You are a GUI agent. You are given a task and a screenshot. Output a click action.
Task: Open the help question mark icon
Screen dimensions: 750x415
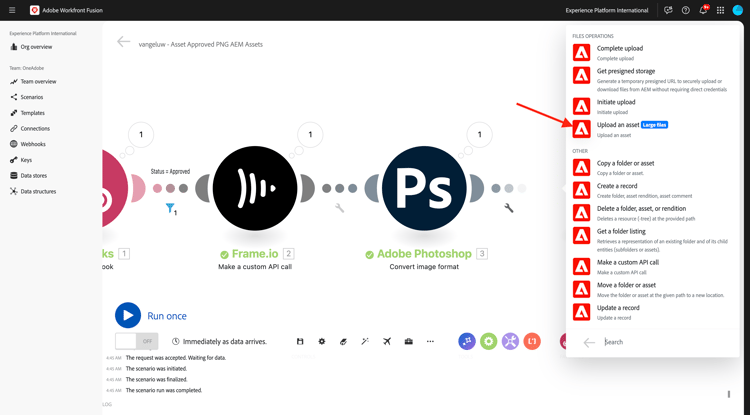pyautogui.click(x=685, y=10)
